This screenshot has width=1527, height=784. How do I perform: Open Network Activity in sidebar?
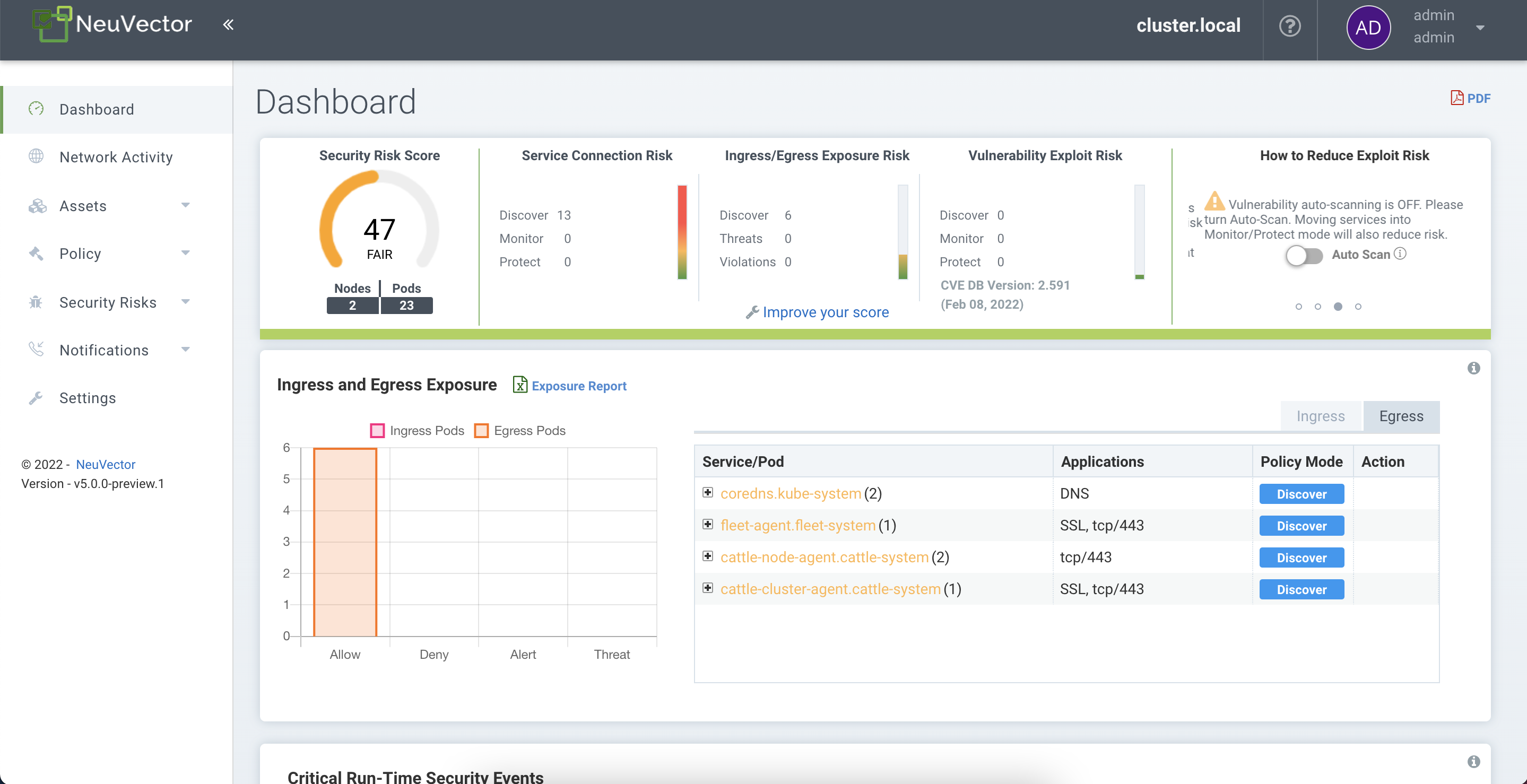tap(116, 157)
